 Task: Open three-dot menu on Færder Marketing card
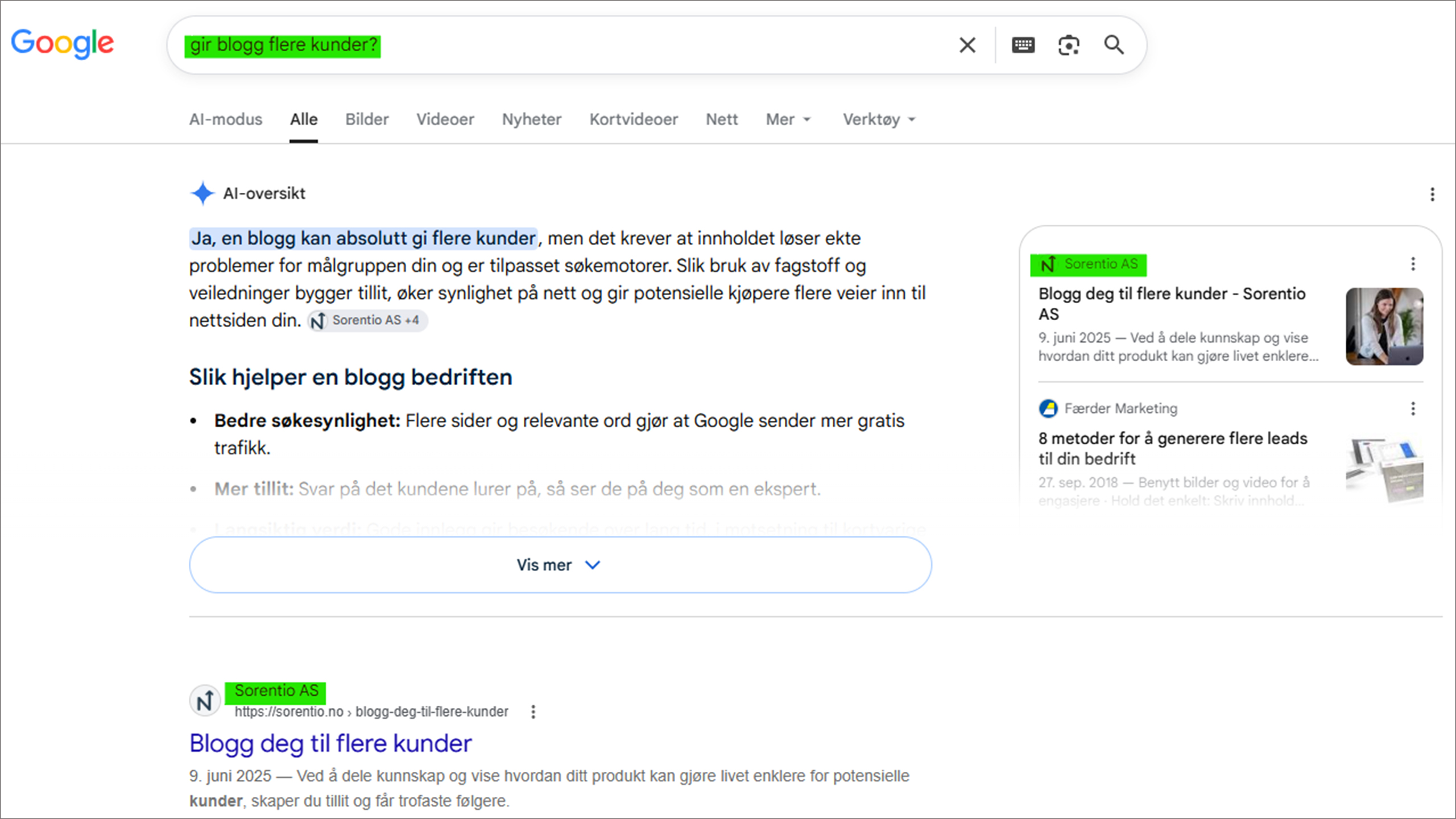pyautogui.click(x=1413, y=408)
